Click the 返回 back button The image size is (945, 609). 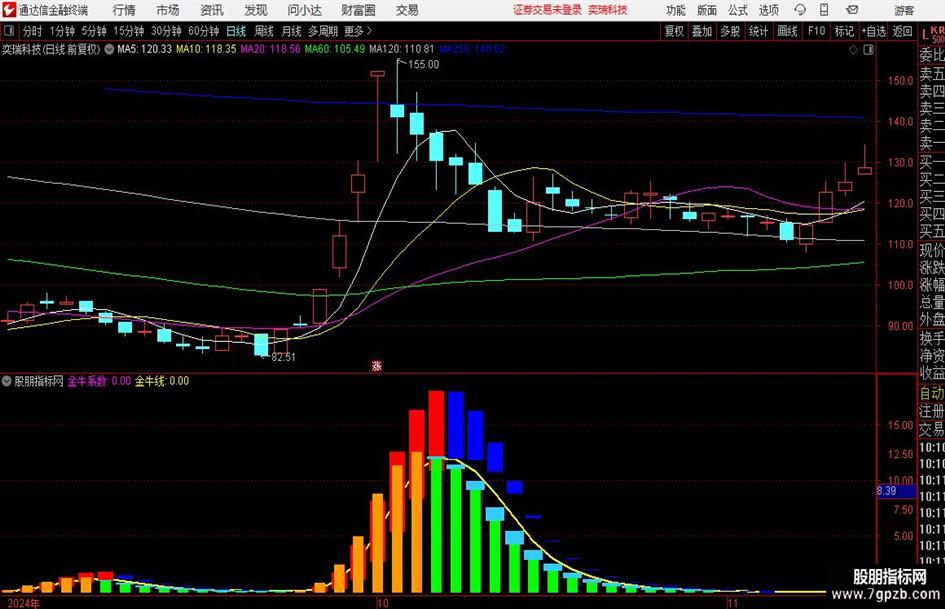pyautogui.click(x=902, y=31)
